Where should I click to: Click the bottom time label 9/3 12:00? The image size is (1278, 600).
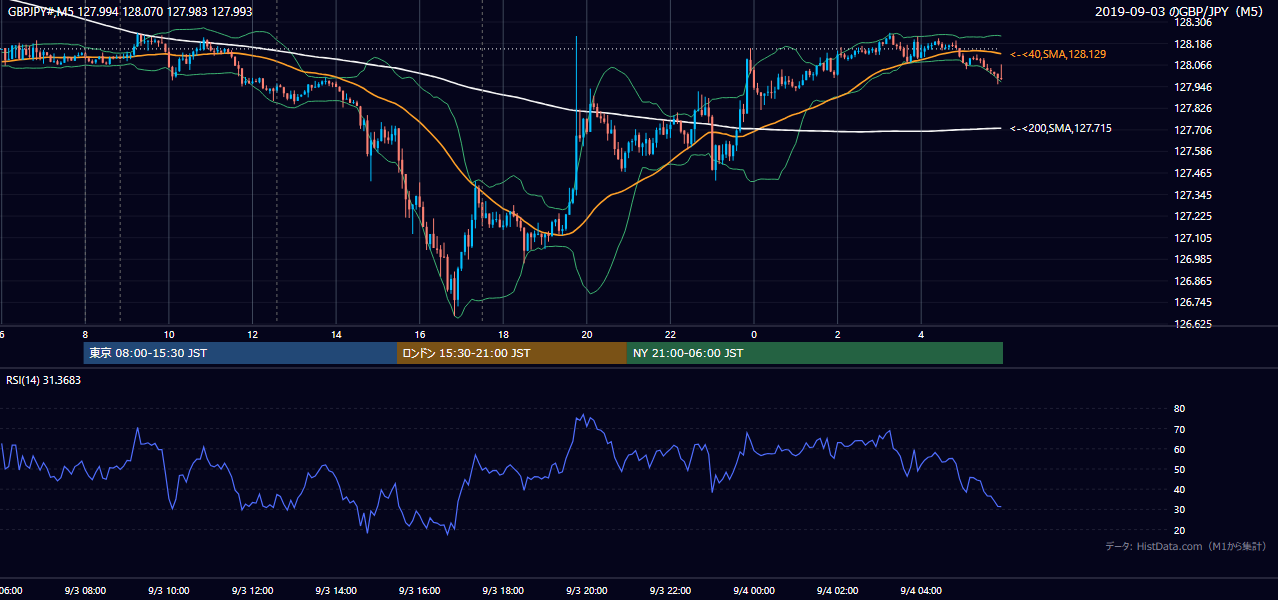point(252,590)
